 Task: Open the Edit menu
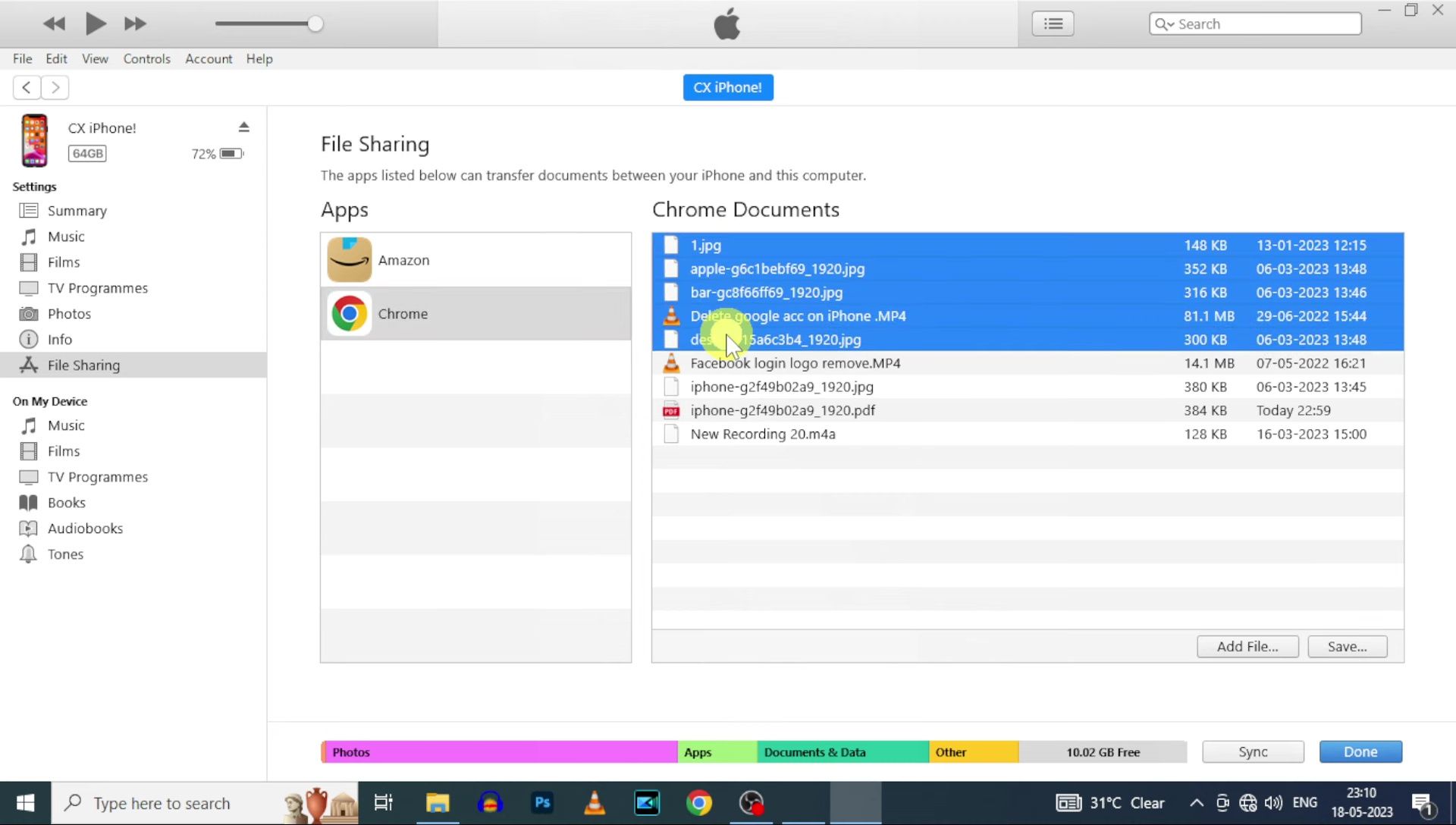pos(56,58)
